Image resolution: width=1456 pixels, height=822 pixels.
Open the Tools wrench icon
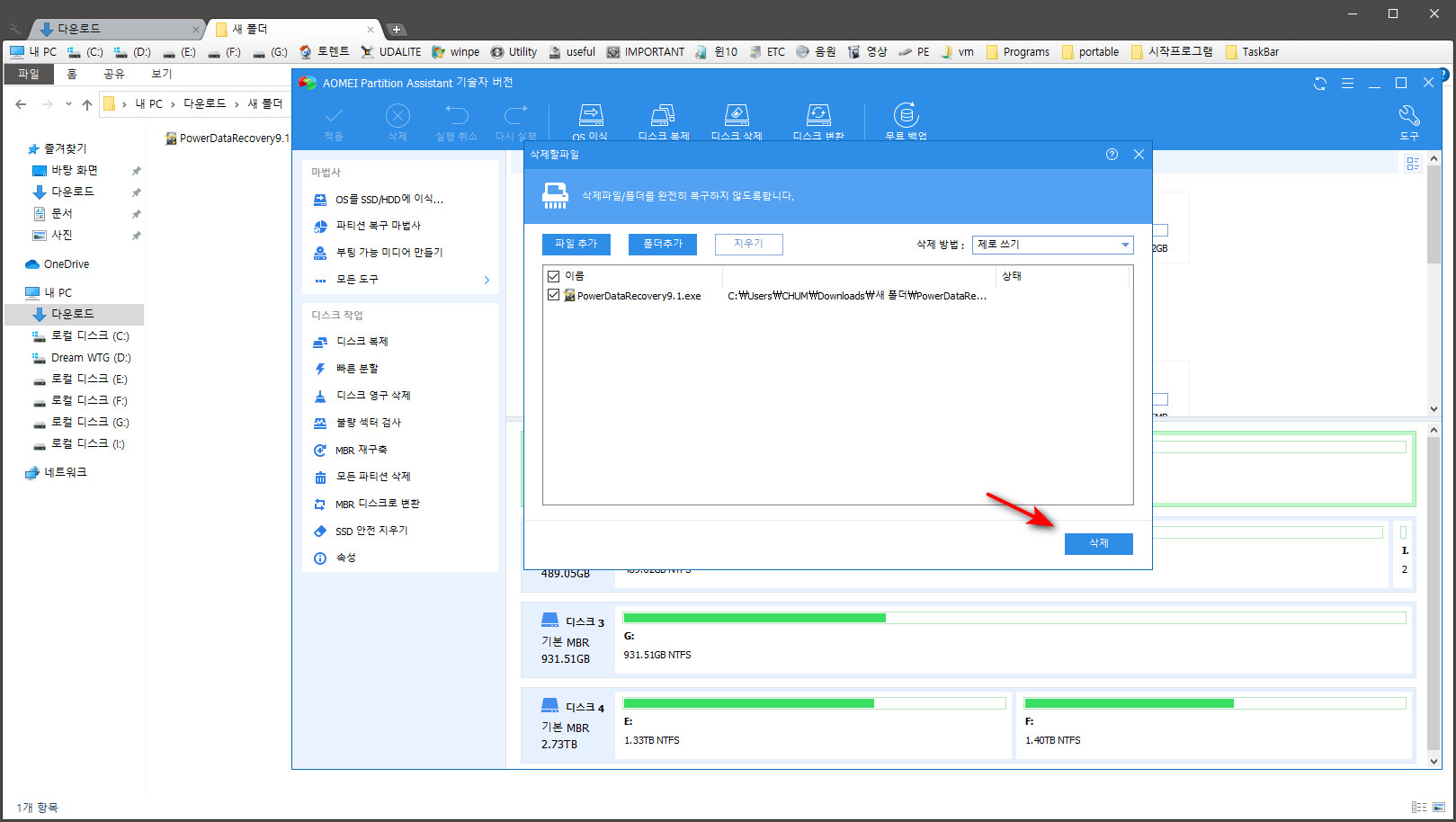click(1409, 115)
